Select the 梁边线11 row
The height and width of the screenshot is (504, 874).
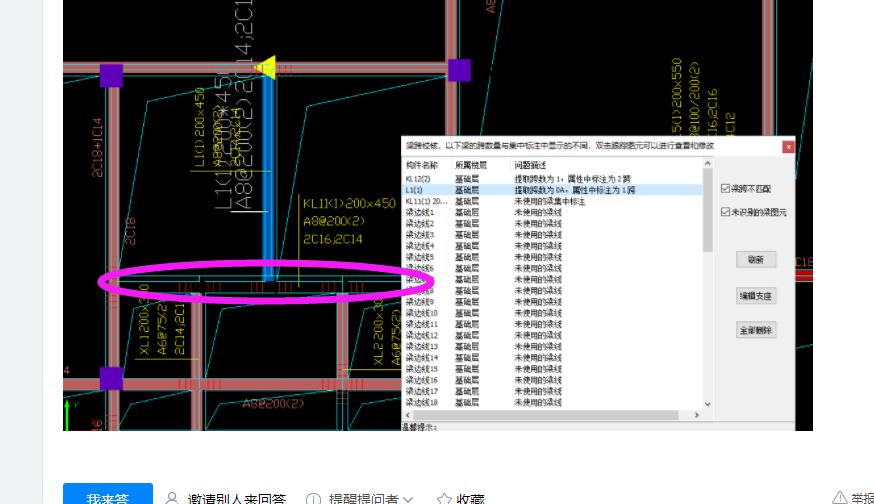tap(552, 324)
